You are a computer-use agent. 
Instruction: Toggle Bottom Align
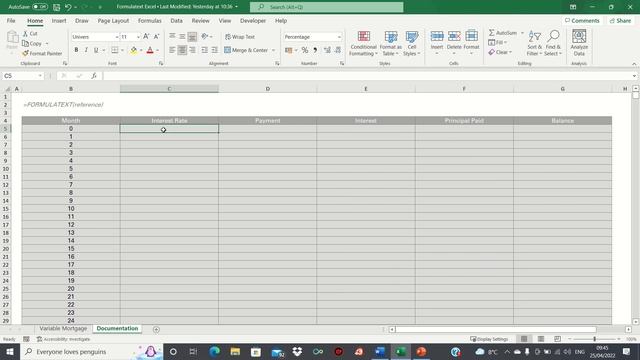(x=192, y=37)
